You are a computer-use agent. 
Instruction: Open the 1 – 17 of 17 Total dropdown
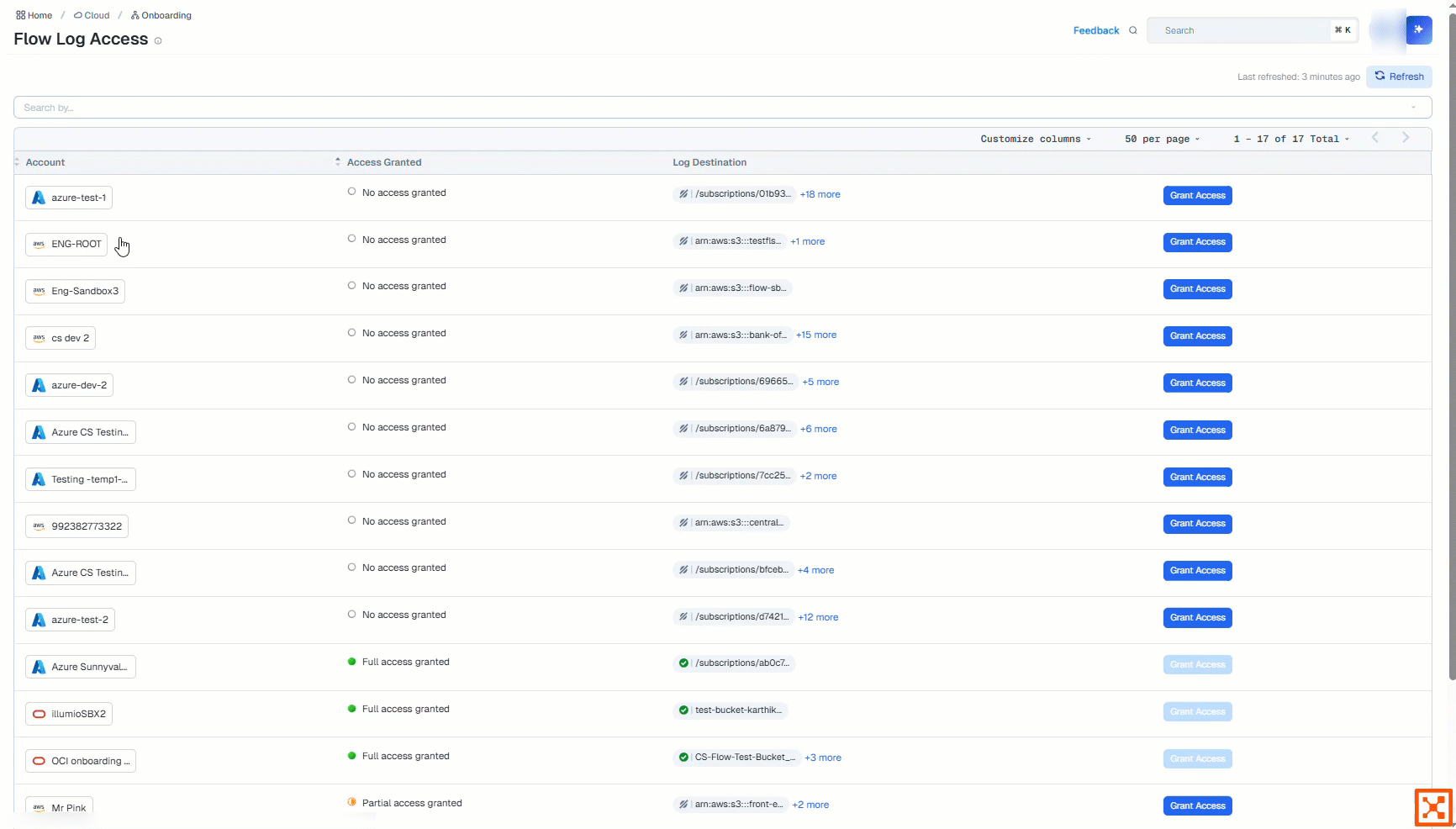(x=1291, y=139)
